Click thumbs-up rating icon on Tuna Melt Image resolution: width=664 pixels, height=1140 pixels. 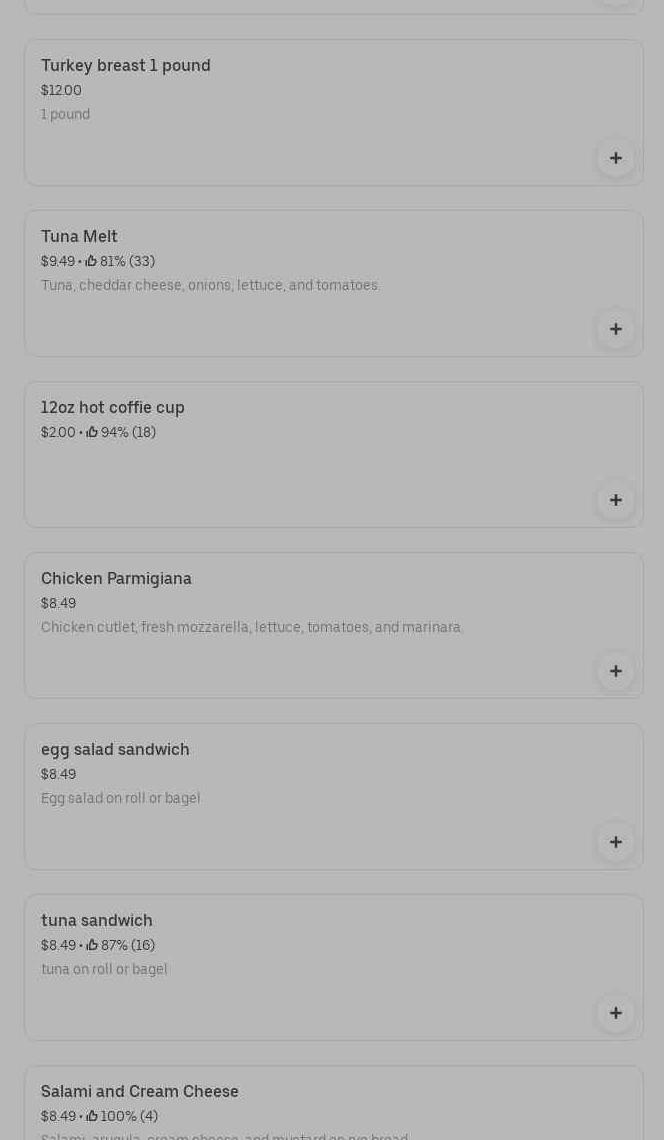tap(91, 261)
